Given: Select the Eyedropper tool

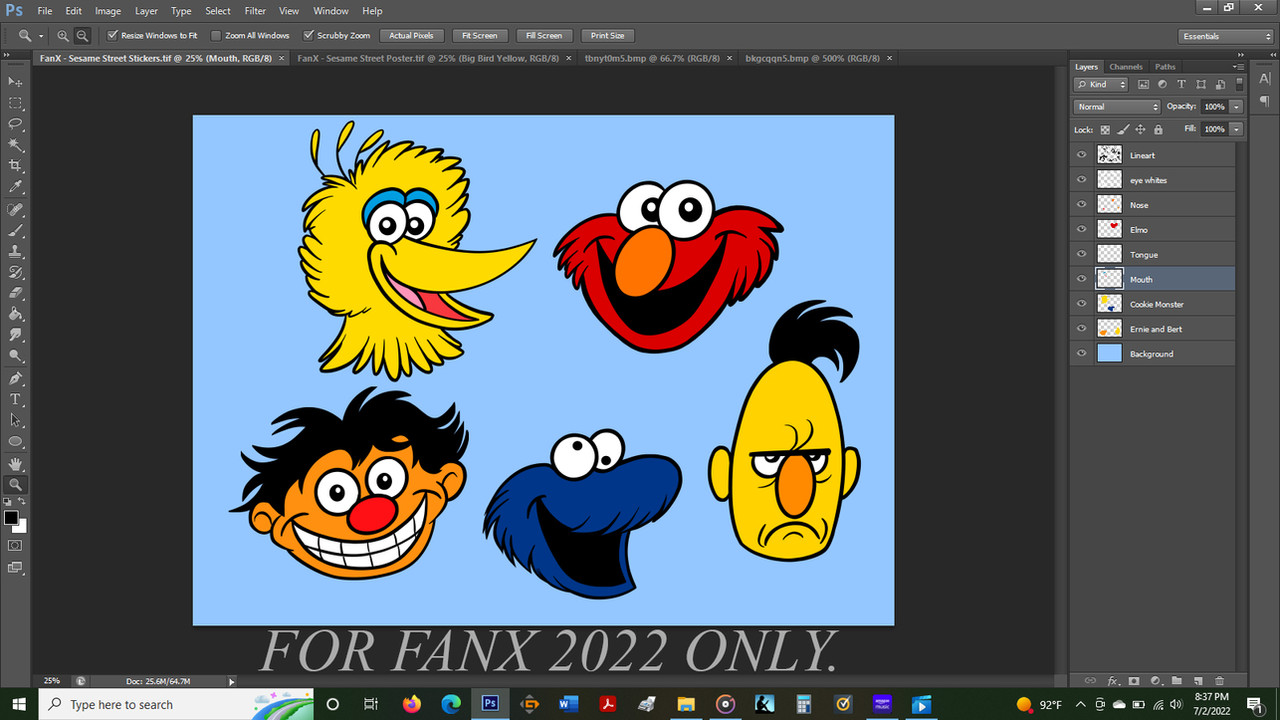Looking at the screenshot, I should pos(15,187).
